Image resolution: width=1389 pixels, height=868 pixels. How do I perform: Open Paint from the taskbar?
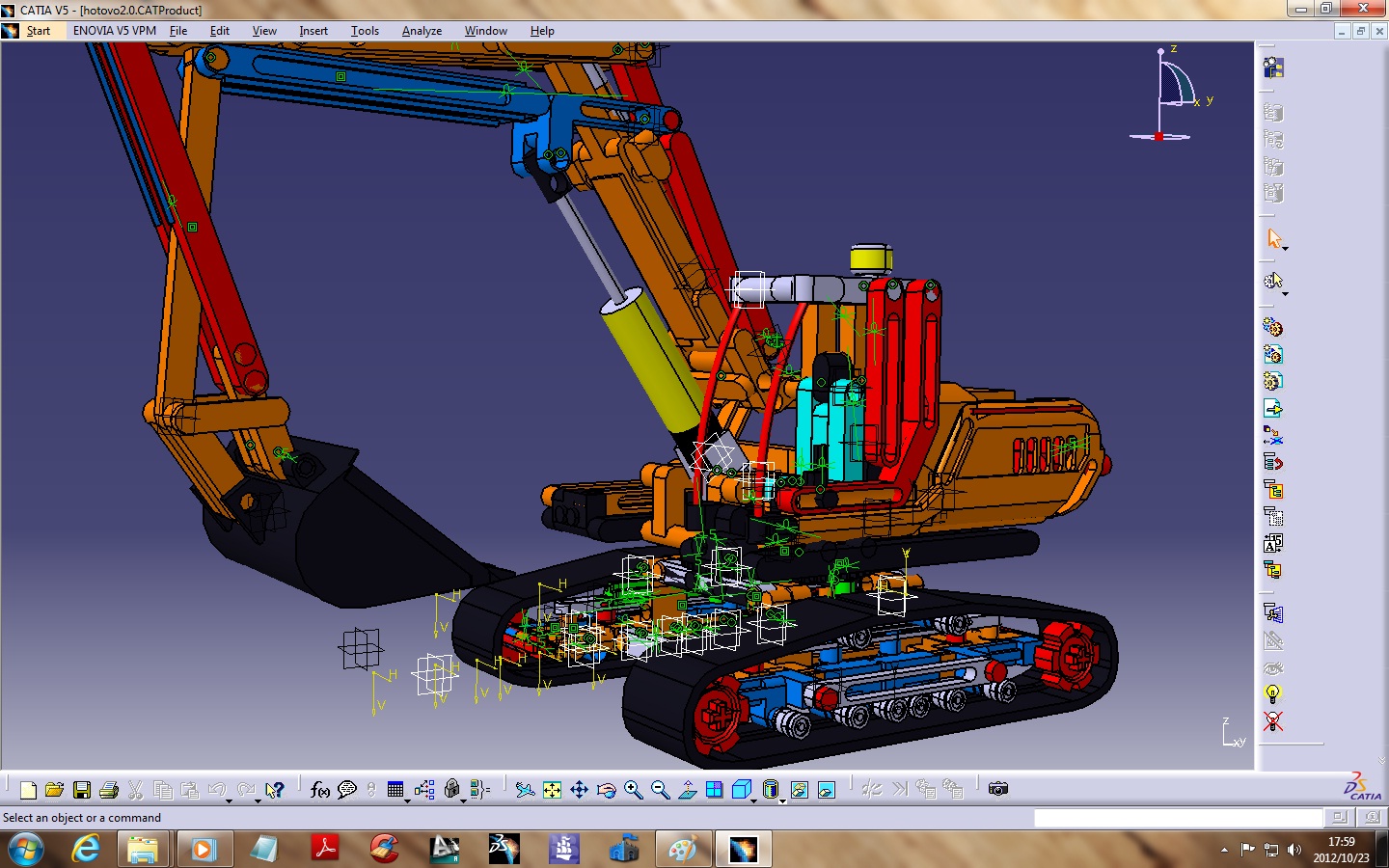(x=683, y=850)
